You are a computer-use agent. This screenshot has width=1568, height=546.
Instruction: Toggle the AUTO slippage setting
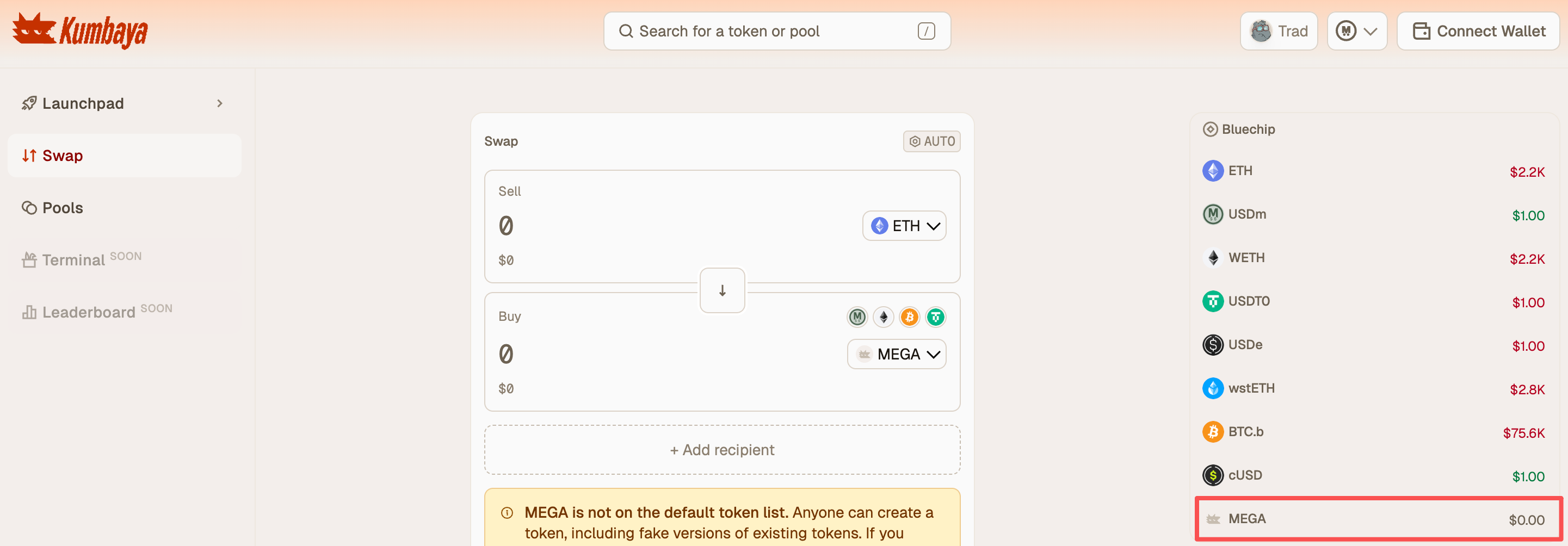(x=931, y=141)
